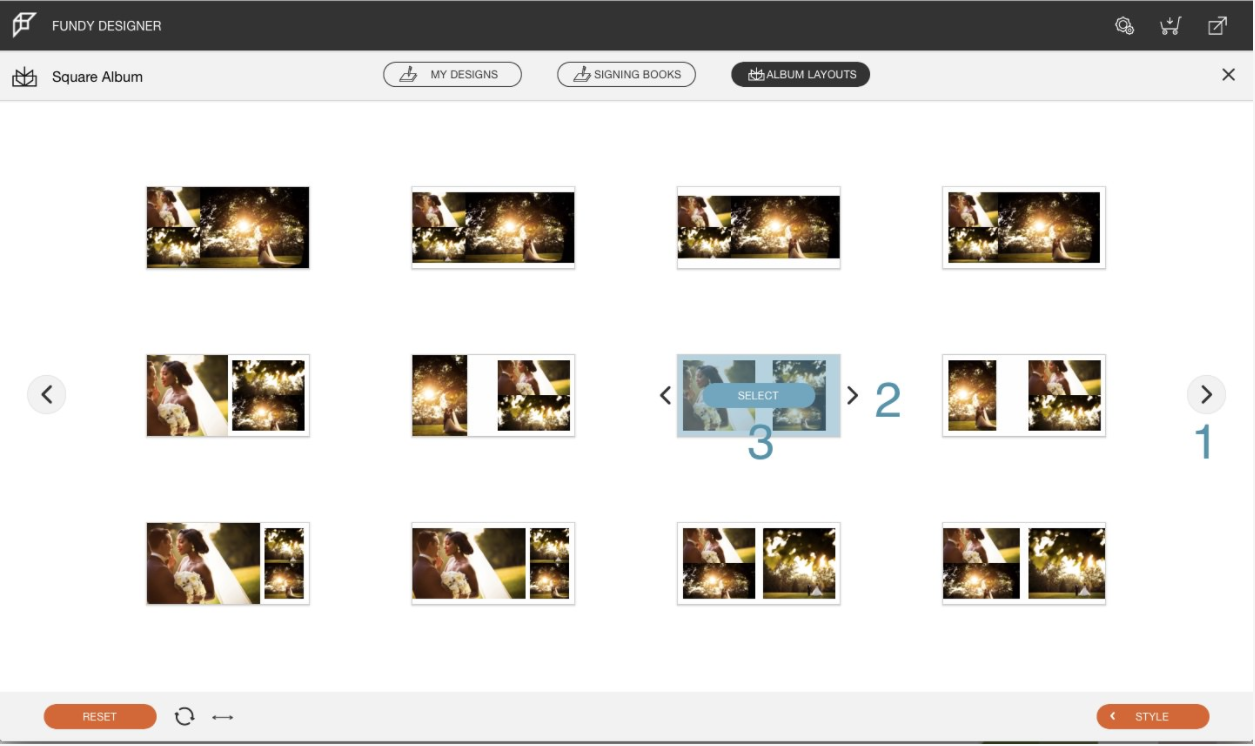Viewport: 1255px width, 746px height.
Task: Click the back chevron inside the Style button
Action: pos(1115,716)
